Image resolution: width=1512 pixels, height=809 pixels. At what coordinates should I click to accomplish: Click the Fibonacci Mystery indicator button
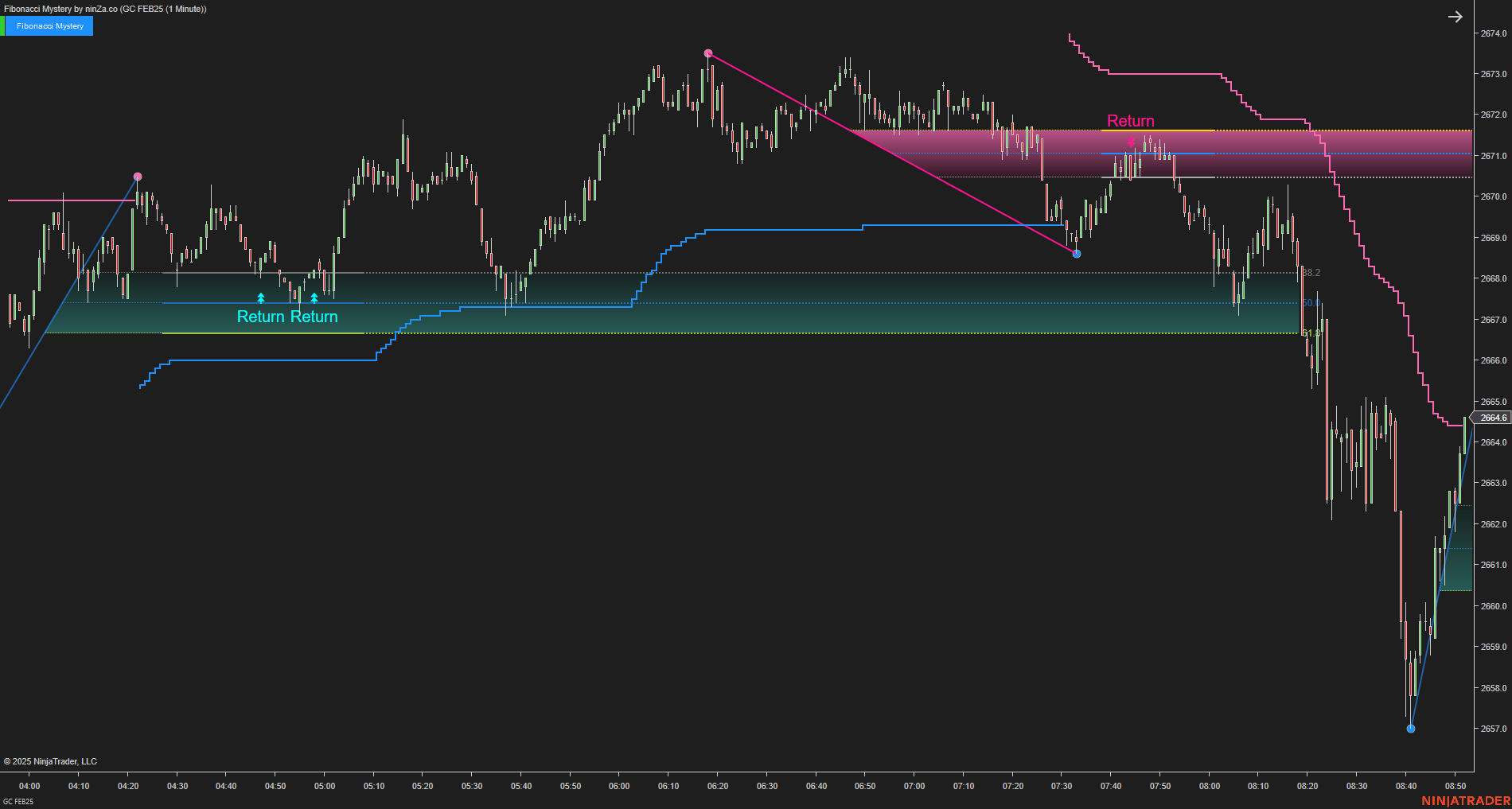click(51, 25)
